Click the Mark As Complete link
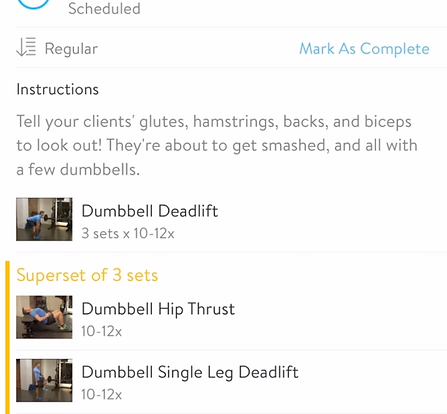This screenshot has width=447, height=414. (364, 49)
